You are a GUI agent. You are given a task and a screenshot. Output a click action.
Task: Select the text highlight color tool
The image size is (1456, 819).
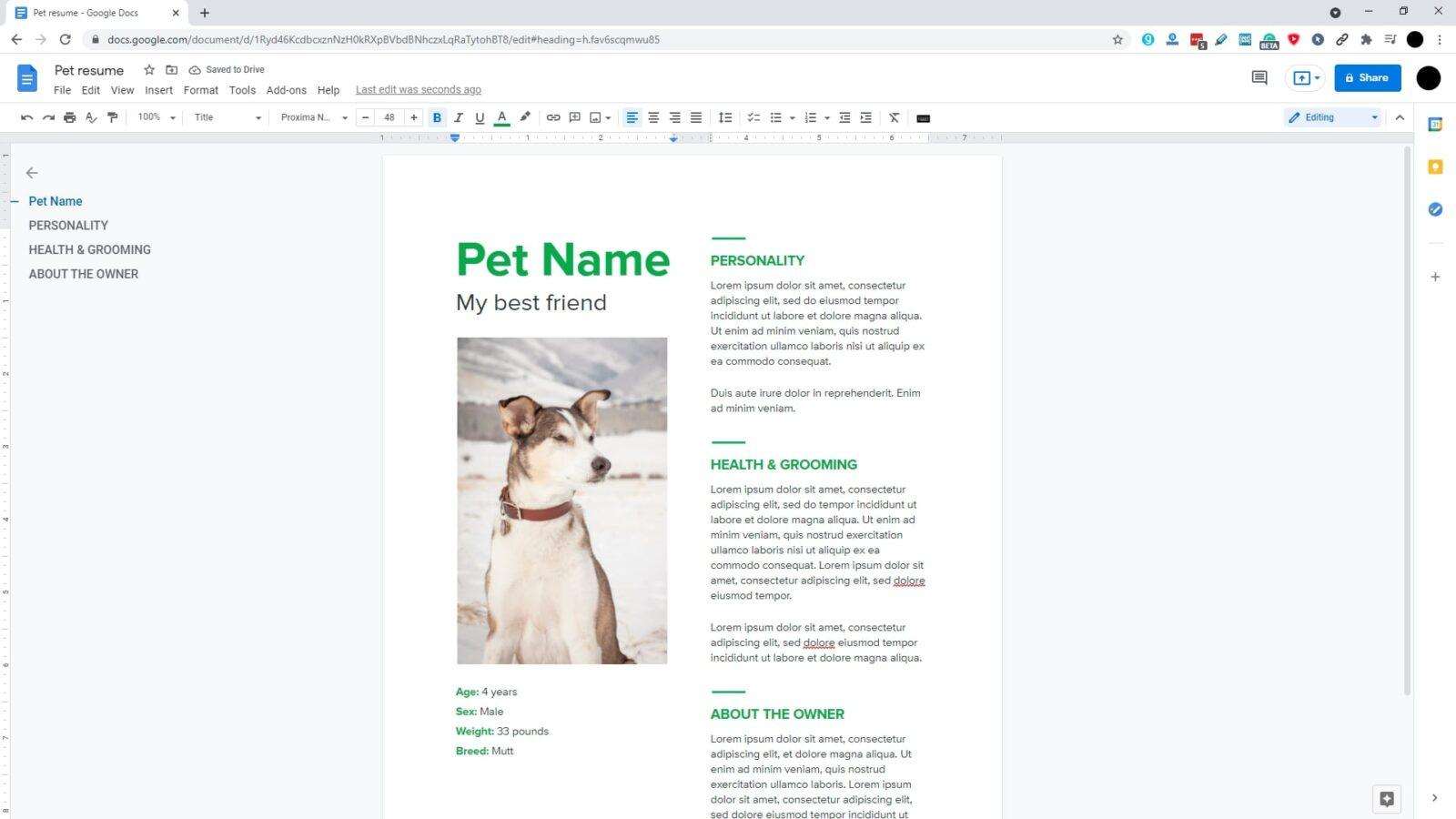[524, 116]
